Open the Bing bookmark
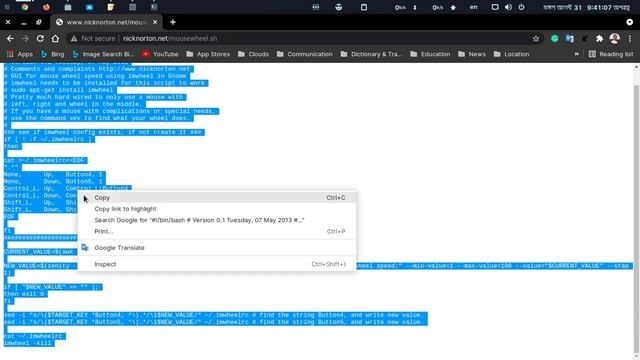Image resolution: width=640 pixels, height=360 pixels. pyautogui.click(x=53, y=54)
